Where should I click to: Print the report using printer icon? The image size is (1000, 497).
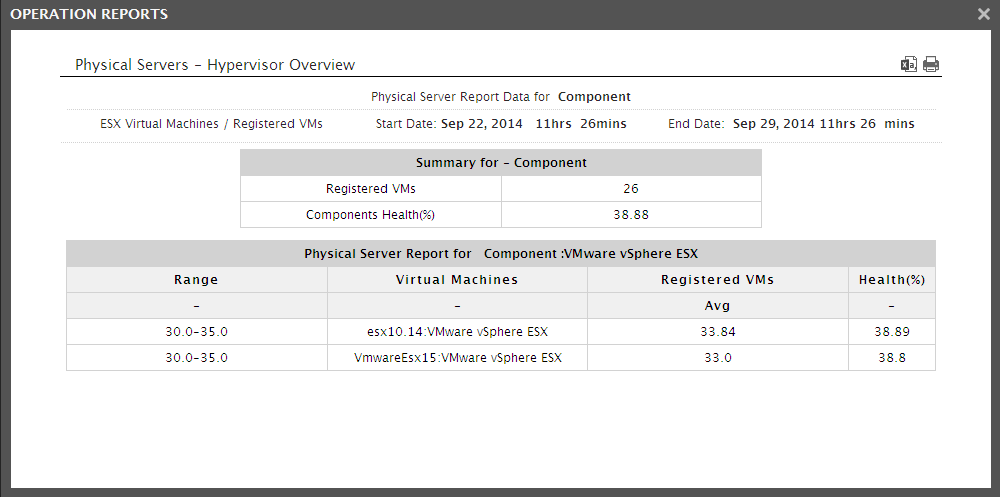pyautogui.click(x=931, y=64)
